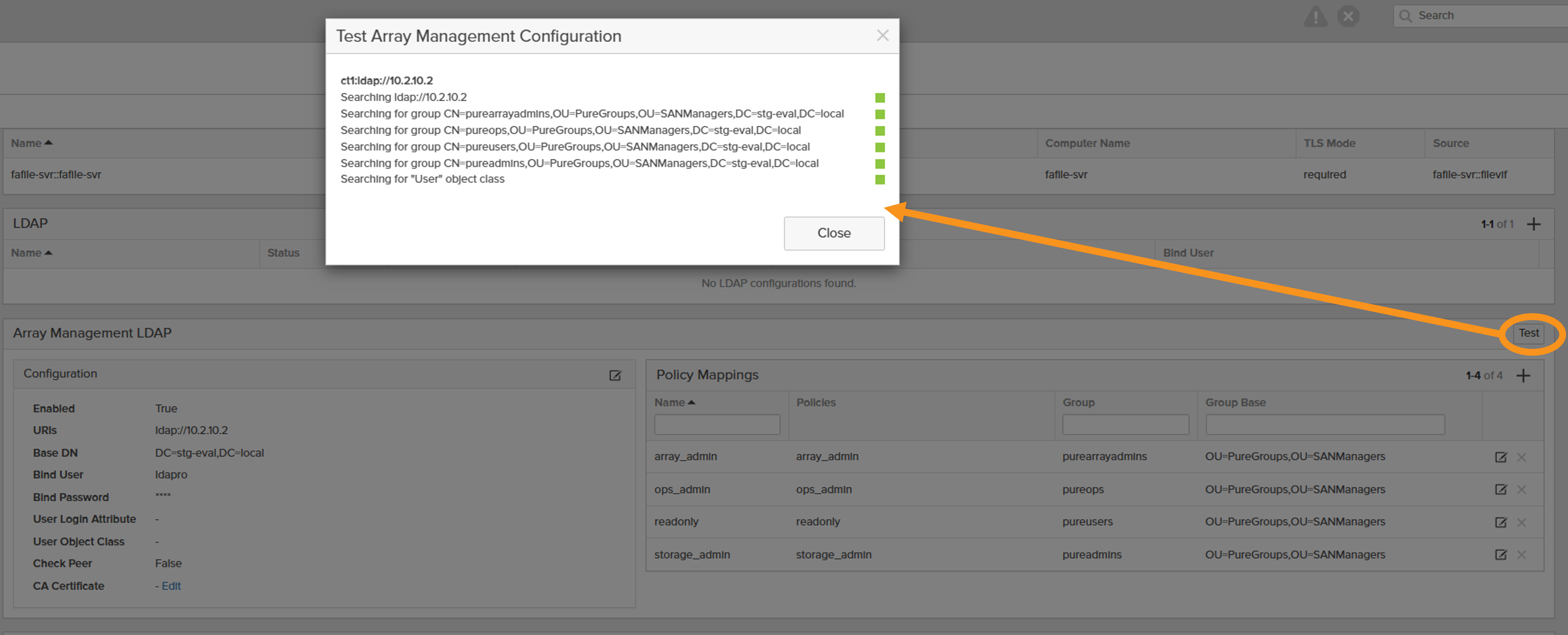Click the Test button for Array Management LDAP
Image resolution: width=1568 pixels, height=635 pixels.
(x=1529, y=333)
